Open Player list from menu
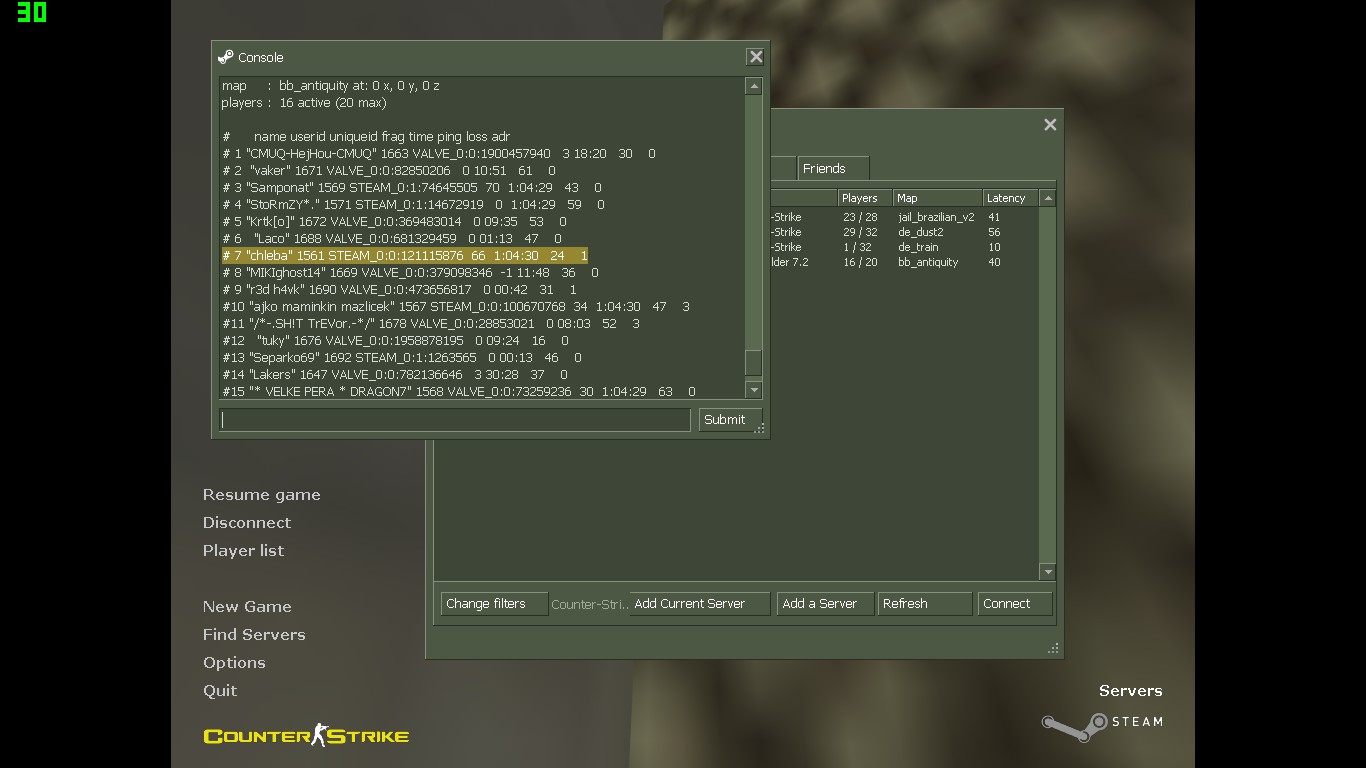Screen dimensions: 1366x768 [243, 551]
